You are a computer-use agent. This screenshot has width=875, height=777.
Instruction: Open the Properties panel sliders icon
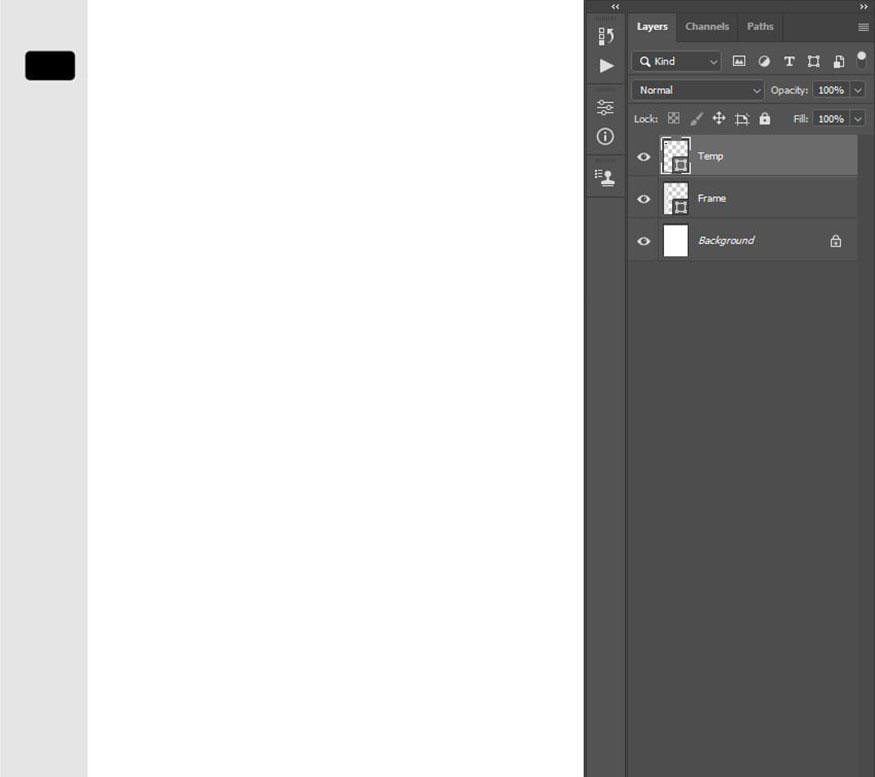tap(605, 107)
